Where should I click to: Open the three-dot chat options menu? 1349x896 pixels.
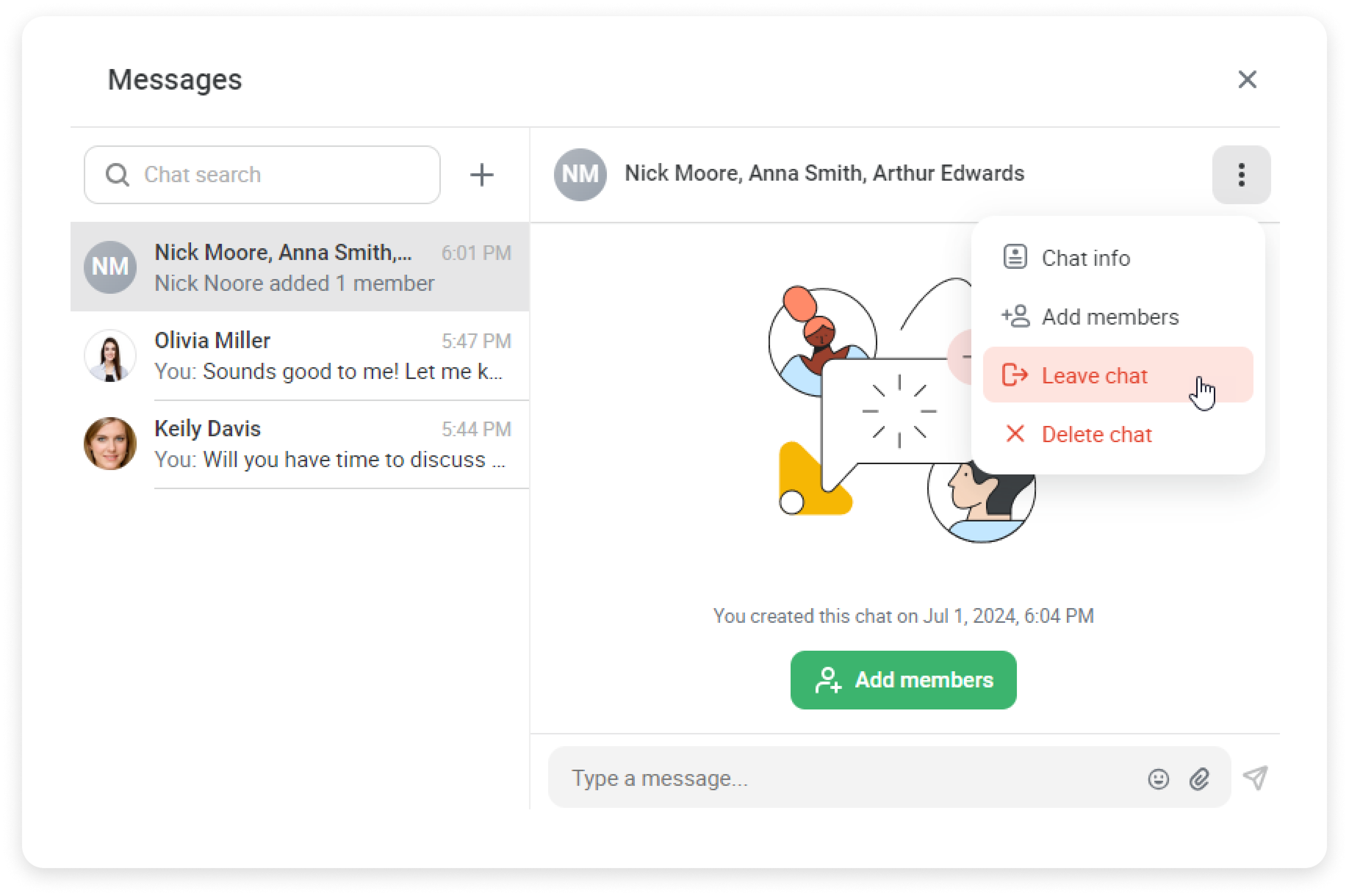[x=1240, y=175]
